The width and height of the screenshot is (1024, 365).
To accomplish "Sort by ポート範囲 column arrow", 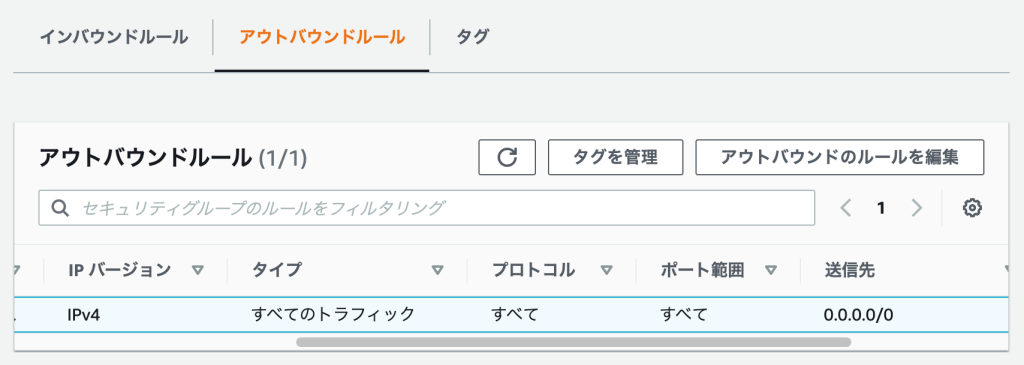I will [771, 270].
